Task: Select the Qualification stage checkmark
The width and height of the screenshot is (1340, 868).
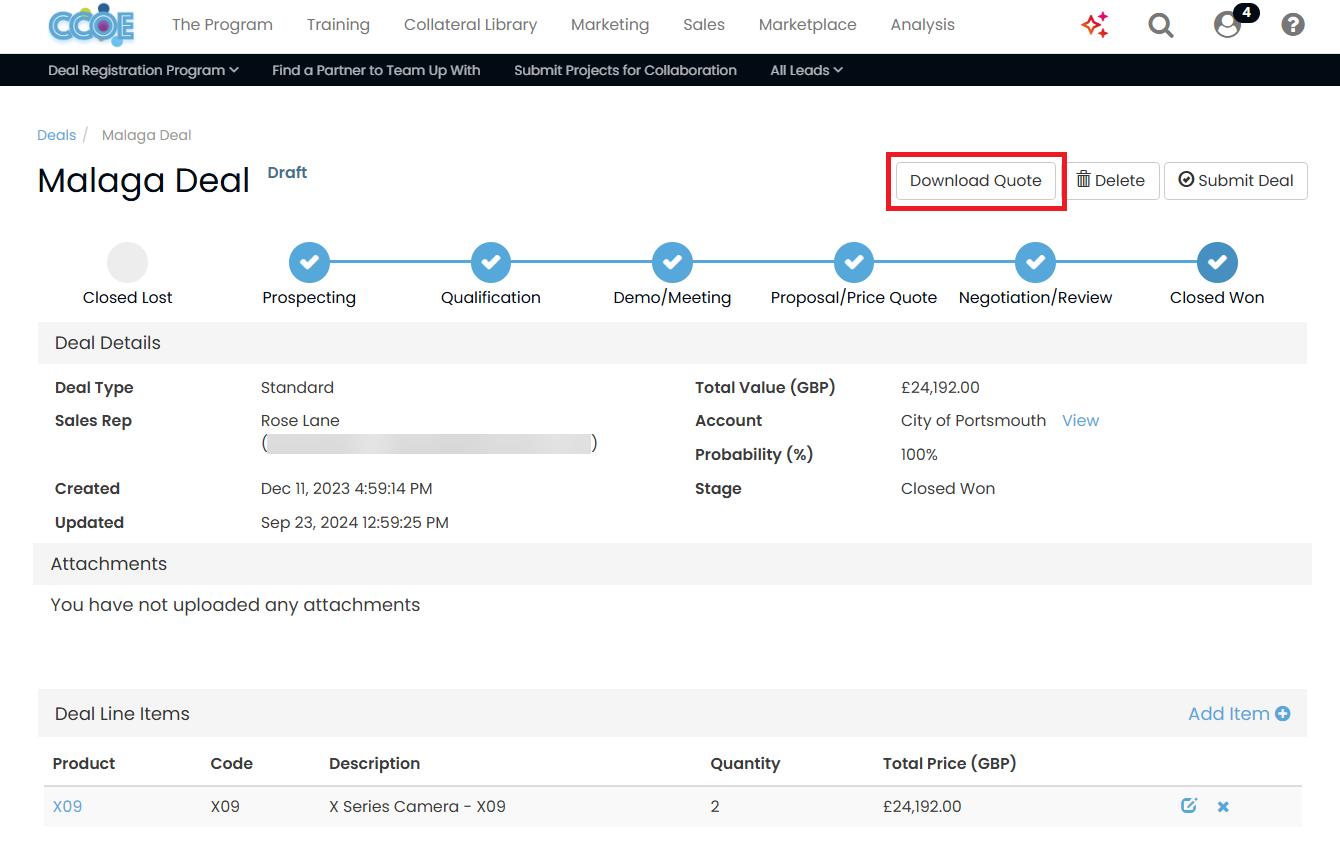Action: pyautogui.click(x=491, y=263)
